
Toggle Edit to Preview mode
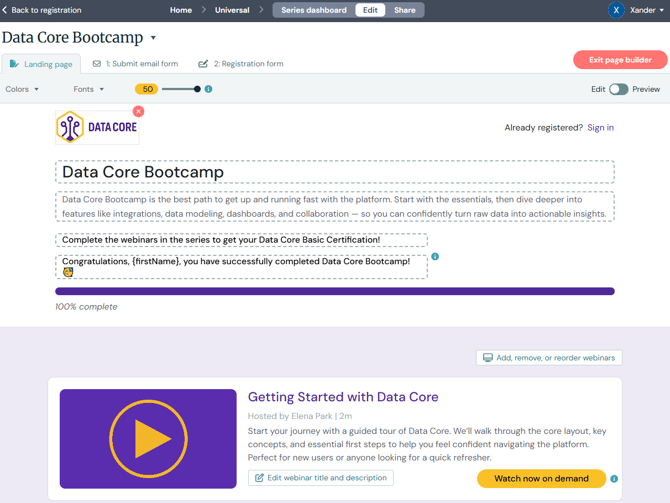(x=619, y=89)
